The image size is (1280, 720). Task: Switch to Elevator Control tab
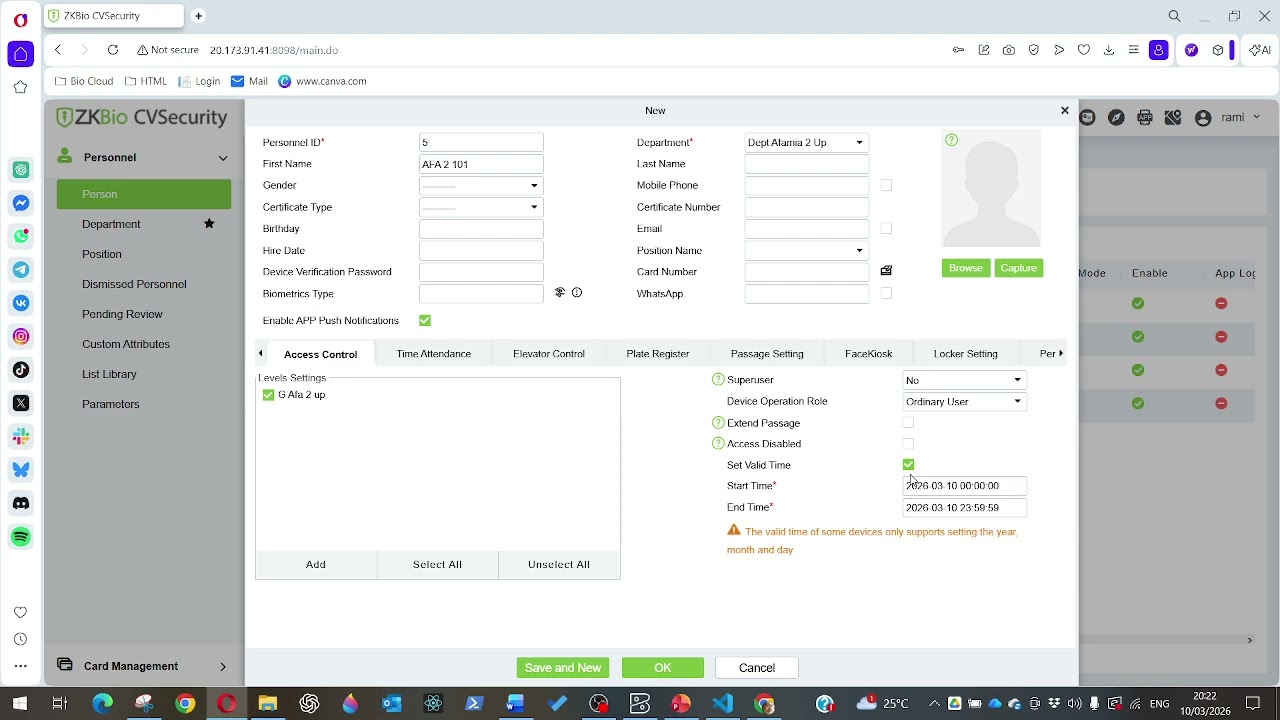549,354
